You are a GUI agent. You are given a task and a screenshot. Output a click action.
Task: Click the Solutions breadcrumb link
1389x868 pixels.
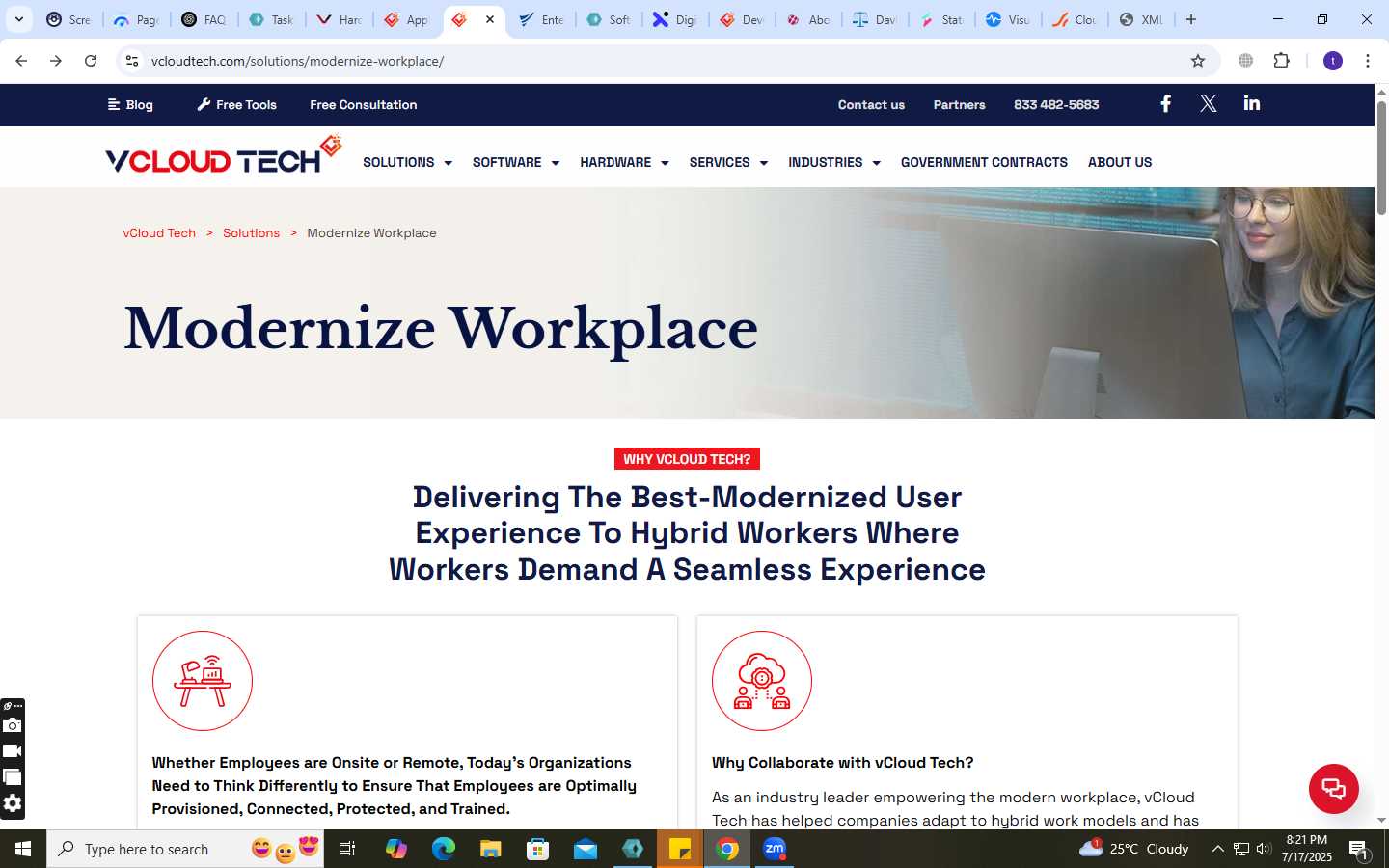251,232
